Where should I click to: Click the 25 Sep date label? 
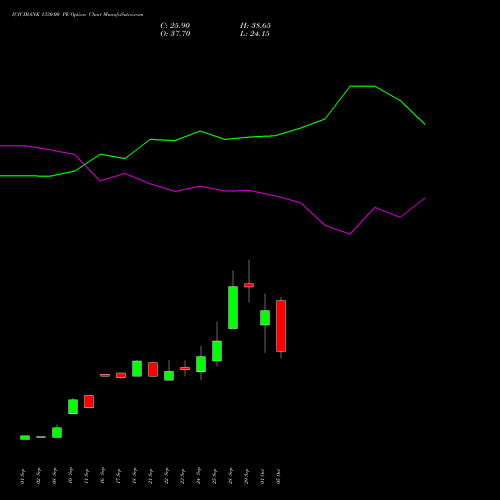point(214,476)
